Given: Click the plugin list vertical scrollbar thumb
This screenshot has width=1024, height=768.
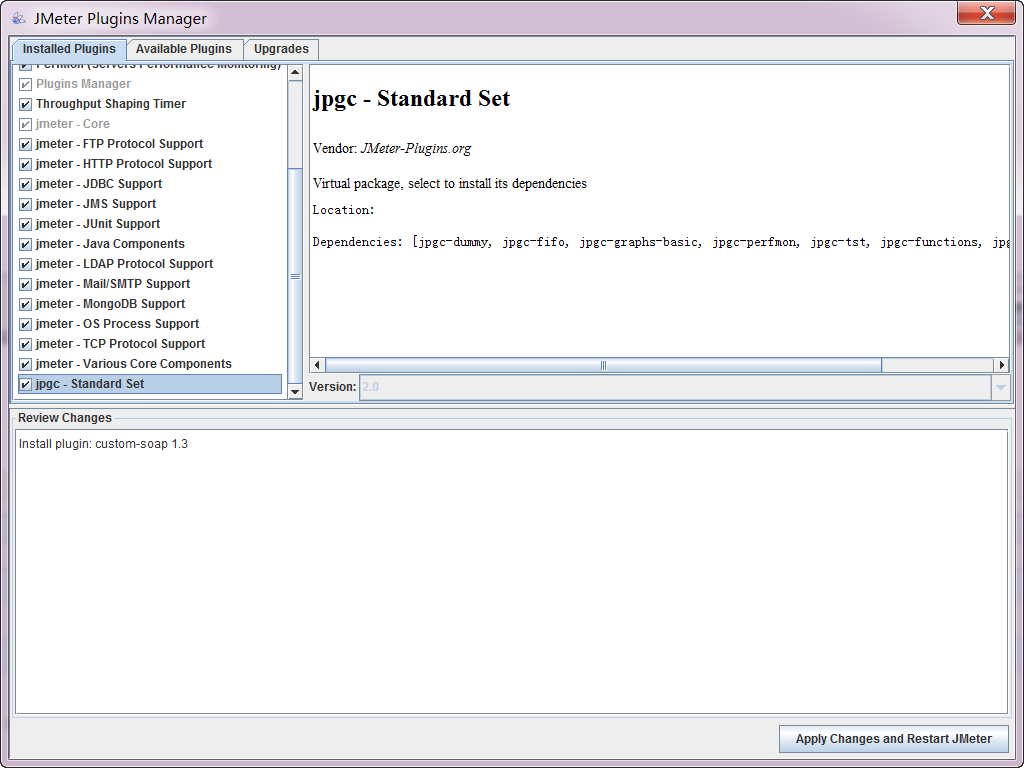Looking at the screenshot, I should click(x=295, y=276).
